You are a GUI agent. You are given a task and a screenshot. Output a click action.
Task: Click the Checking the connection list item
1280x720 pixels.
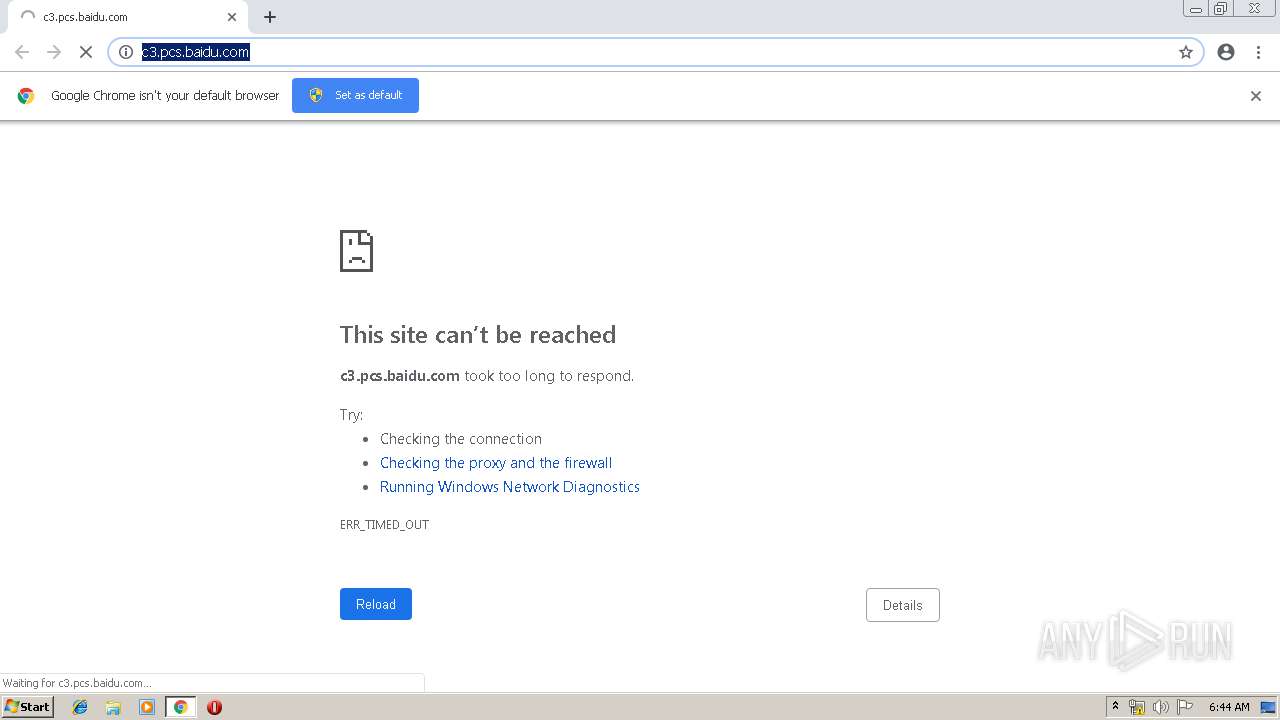(461, 439)
